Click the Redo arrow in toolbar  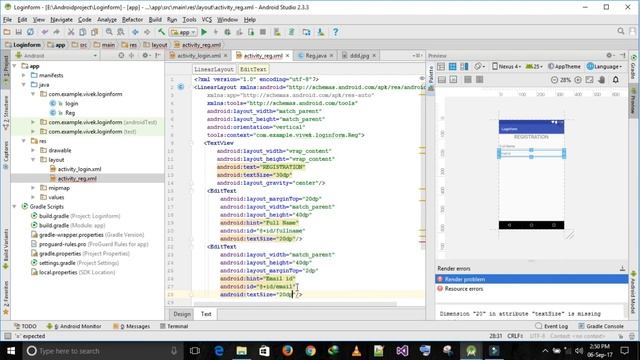coord(56,32)
